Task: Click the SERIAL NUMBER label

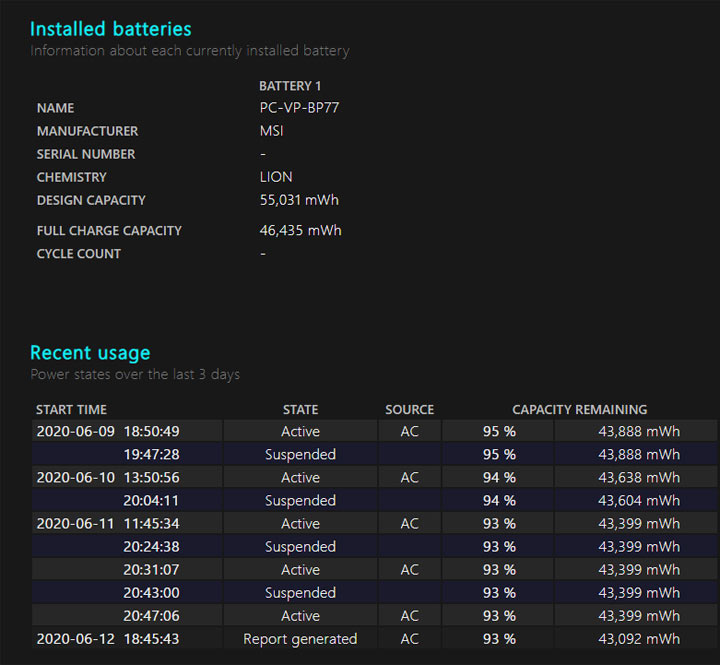Action: tap(86, 154)
